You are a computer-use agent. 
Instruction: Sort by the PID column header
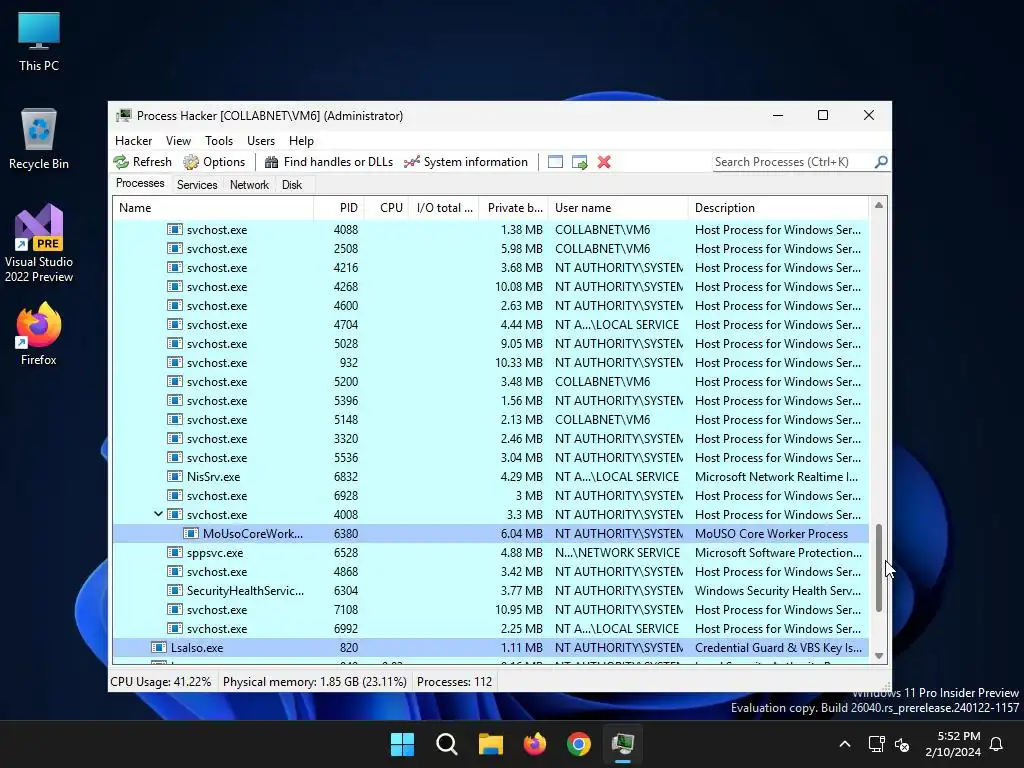point(338,208)
